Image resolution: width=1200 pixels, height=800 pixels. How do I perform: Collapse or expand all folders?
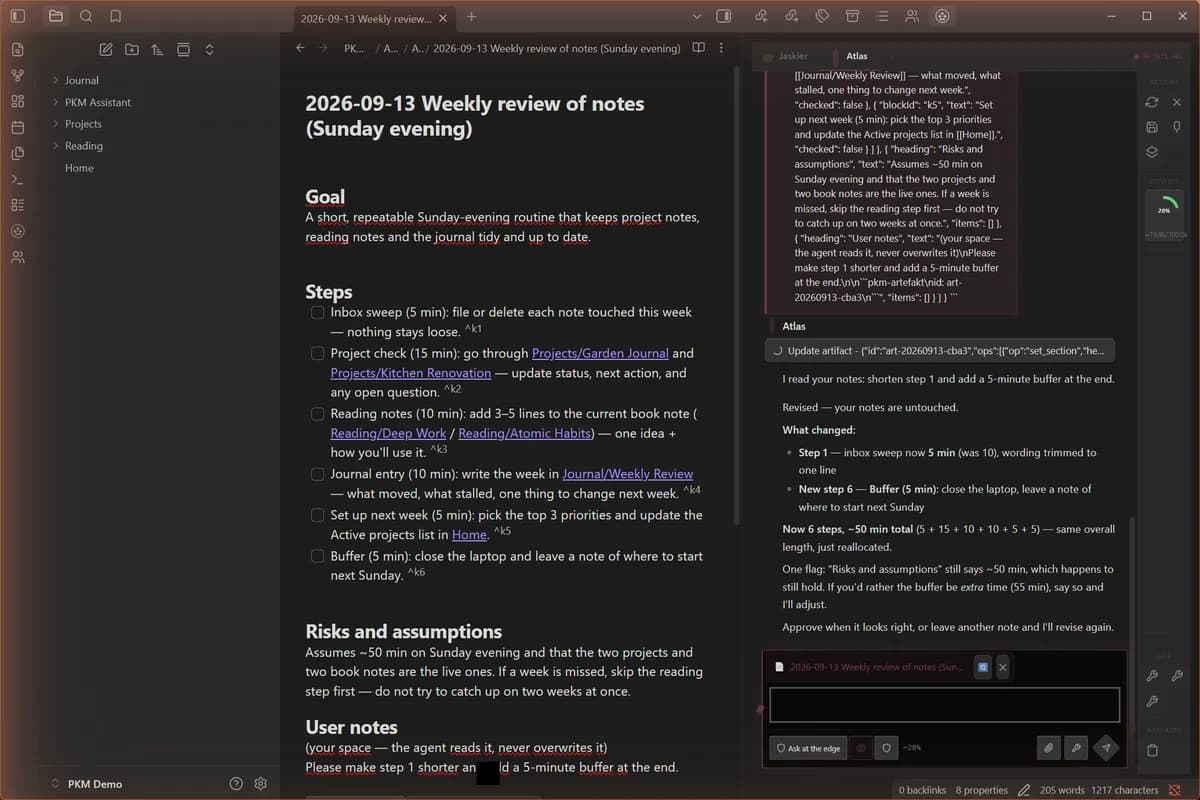(209, 49)
